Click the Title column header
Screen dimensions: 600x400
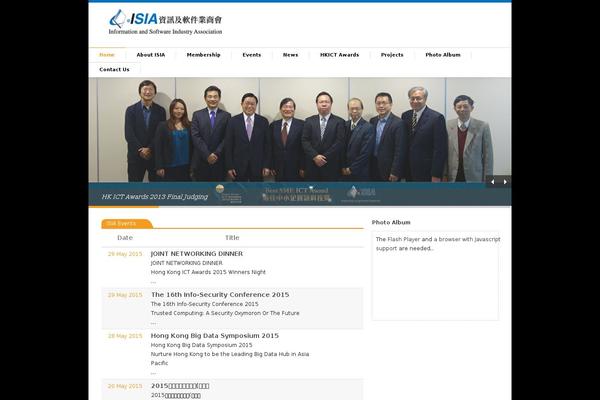[x=232, y=238]
